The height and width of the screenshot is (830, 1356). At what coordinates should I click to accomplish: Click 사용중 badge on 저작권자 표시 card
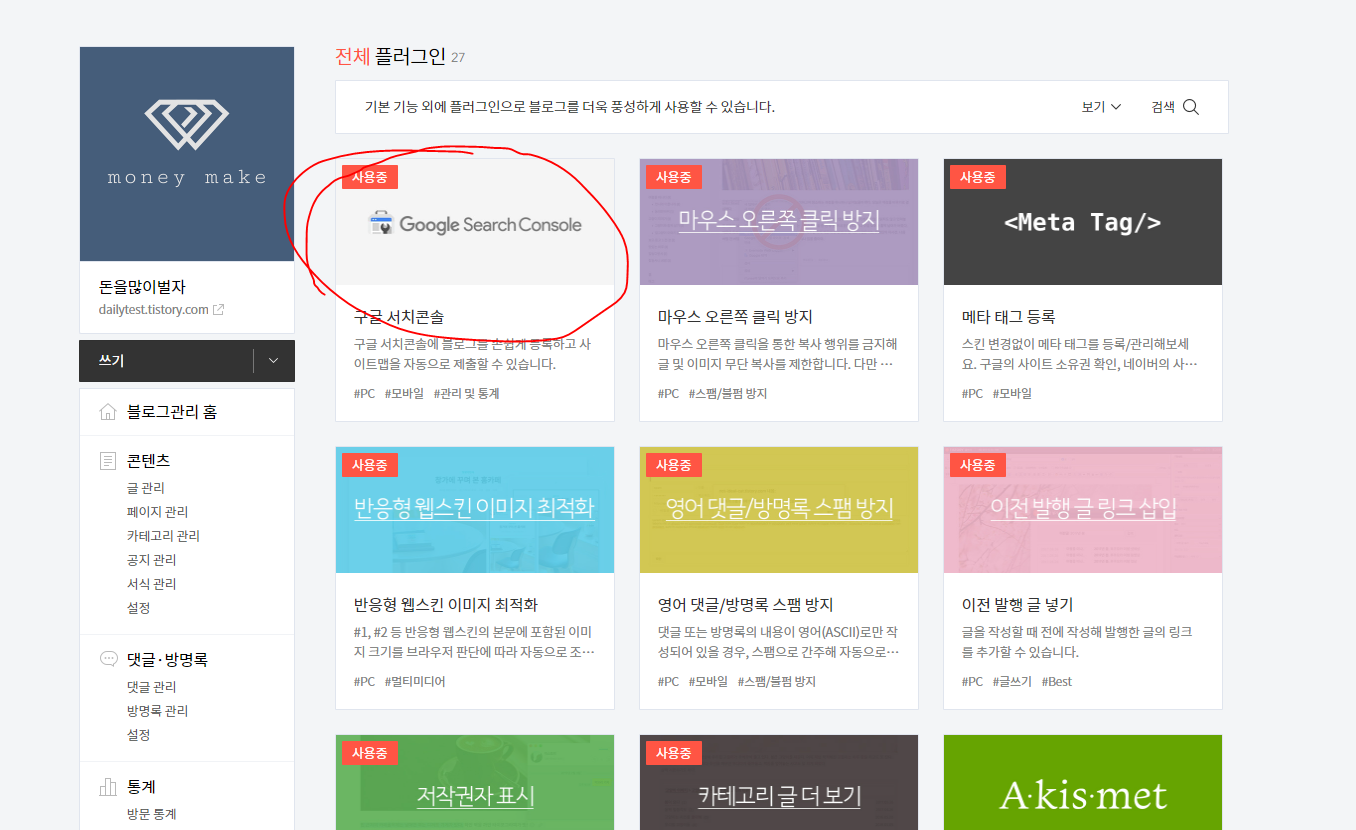[x=370, y=753]
